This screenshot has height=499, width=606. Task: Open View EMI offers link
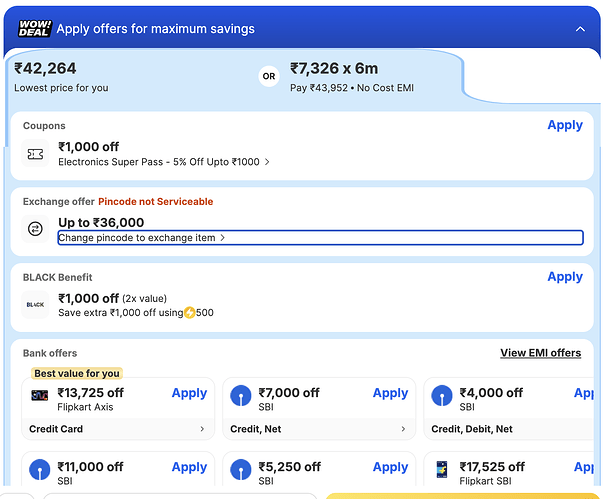click(x=540, y=353)
